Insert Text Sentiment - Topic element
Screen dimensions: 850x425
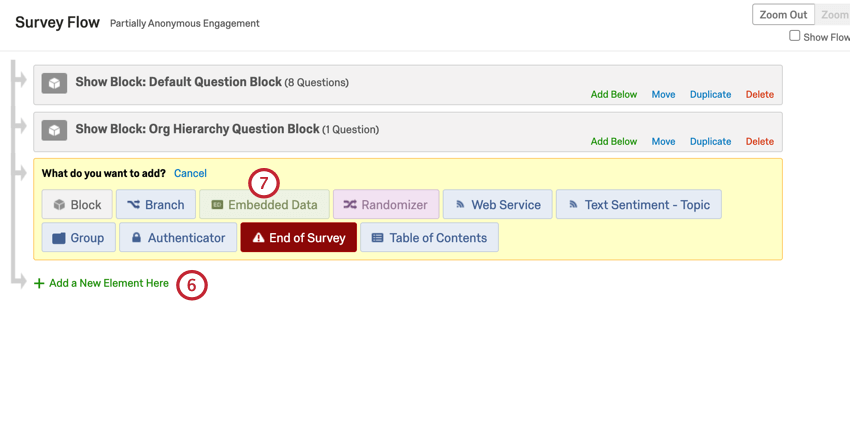(638, 205)
